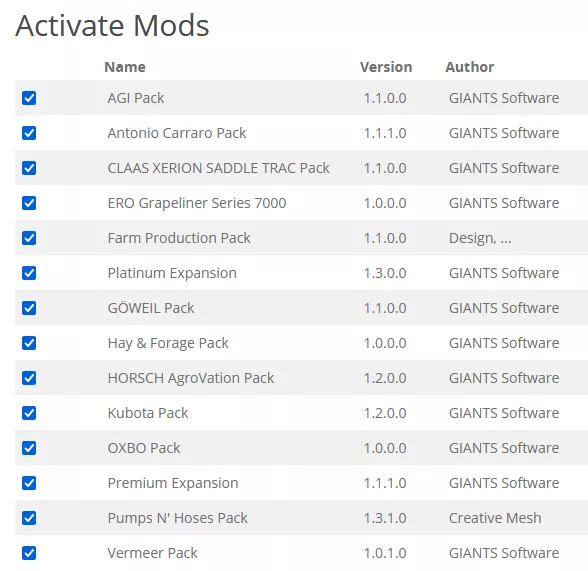Screen dimensions: 588x571
Task: Click version 1.2.0.0 of HORSCH AgroVation Pack
Action: click(385, 378)
